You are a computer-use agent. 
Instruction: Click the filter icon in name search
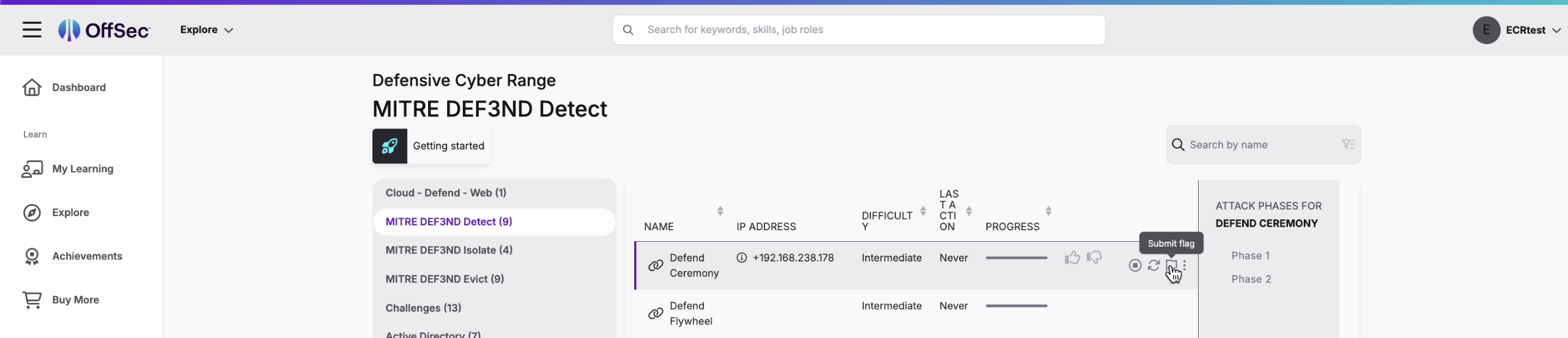click(x=1348, y=145)
